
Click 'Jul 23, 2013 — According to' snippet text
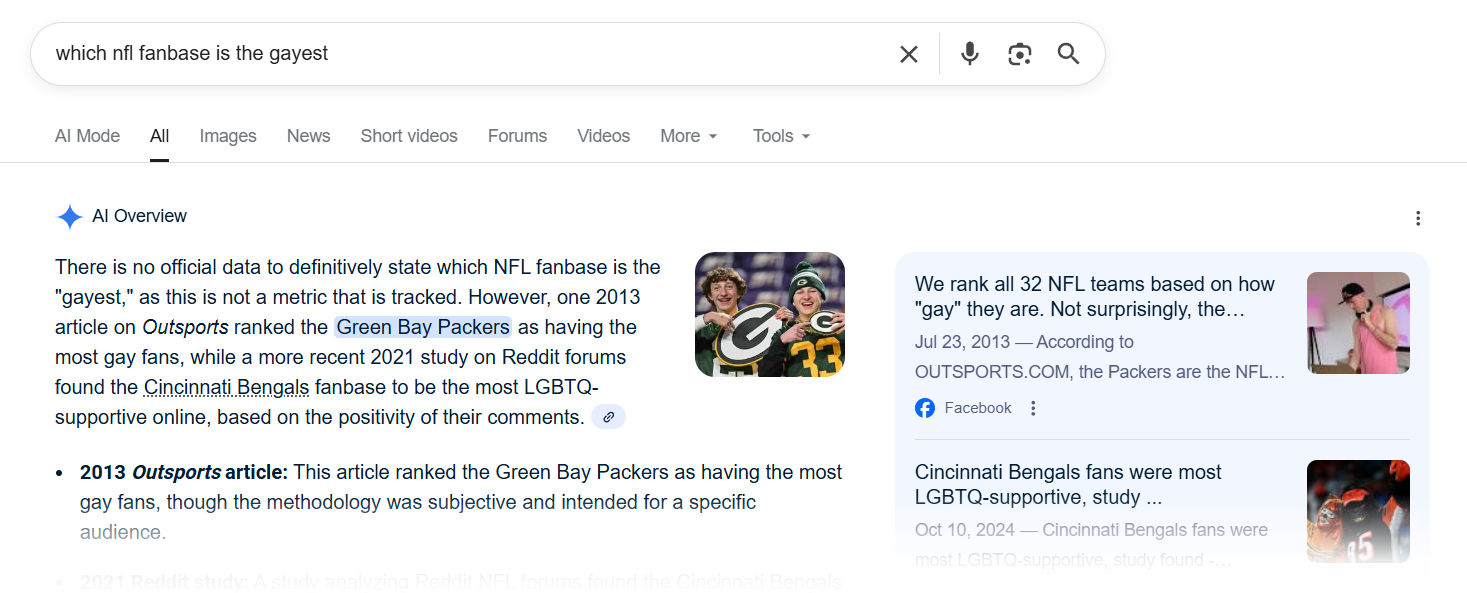click(x=1024, y=342)
